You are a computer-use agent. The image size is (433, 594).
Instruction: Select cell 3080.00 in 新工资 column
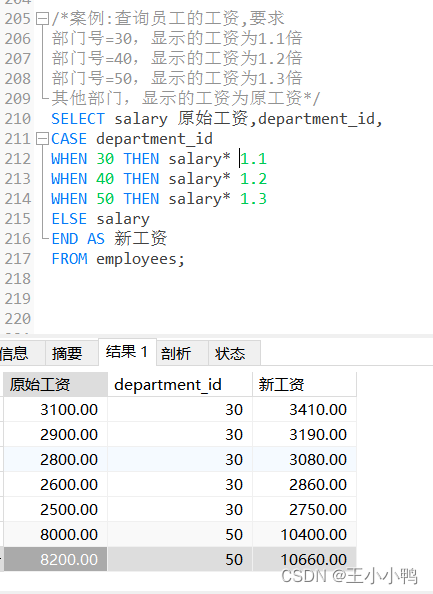pyautogui.click(x=304, y=460)
